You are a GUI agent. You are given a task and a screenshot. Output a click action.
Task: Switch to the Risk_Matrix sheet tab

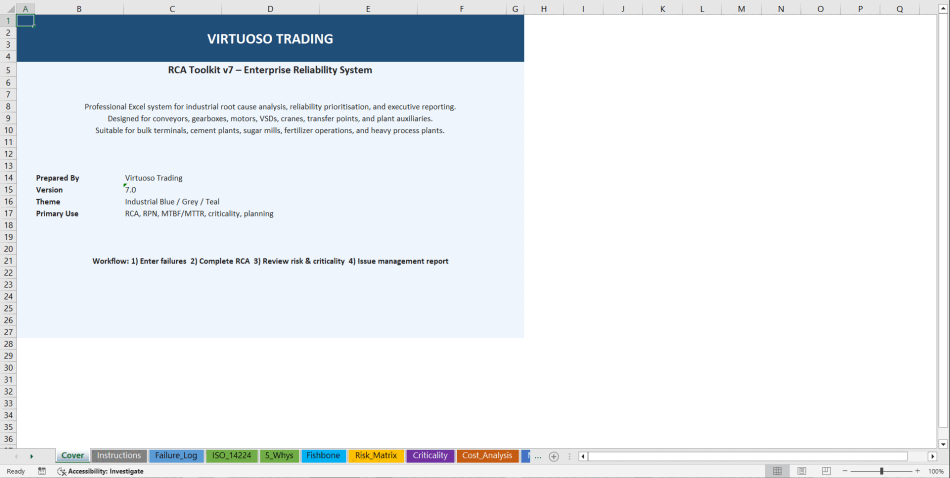(376, 456)
